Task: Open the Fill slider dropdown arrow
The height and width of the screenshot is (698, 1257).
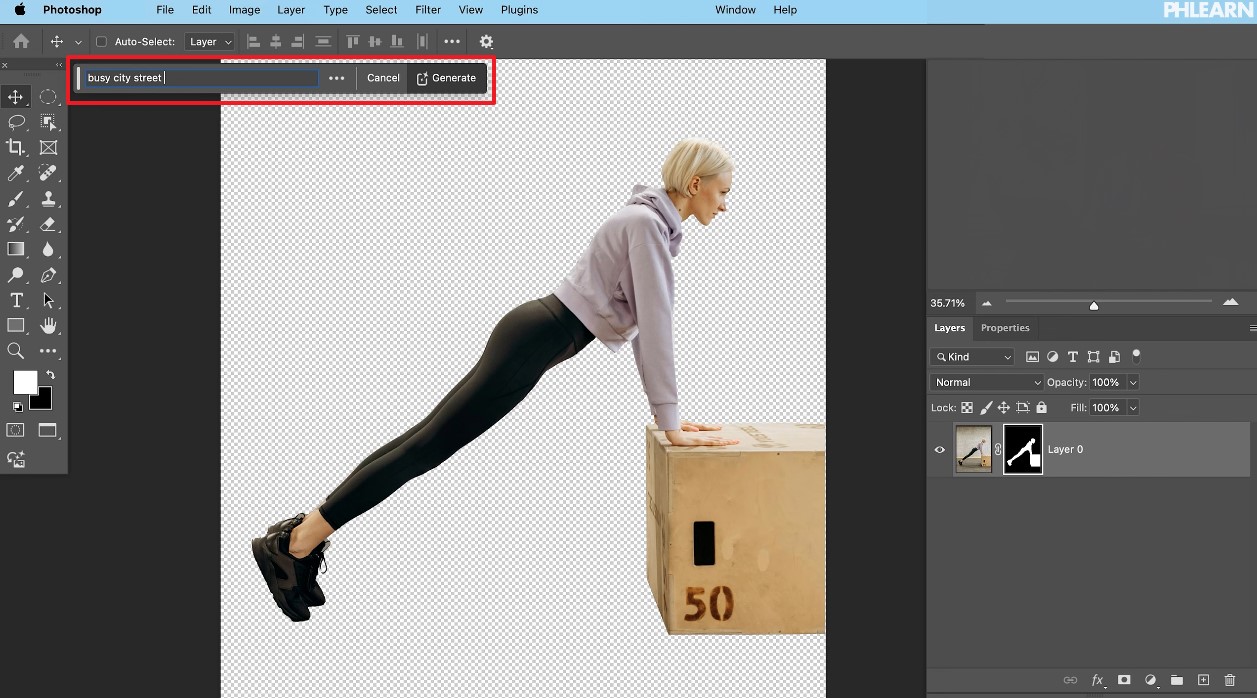Action: pos(1133,408)
